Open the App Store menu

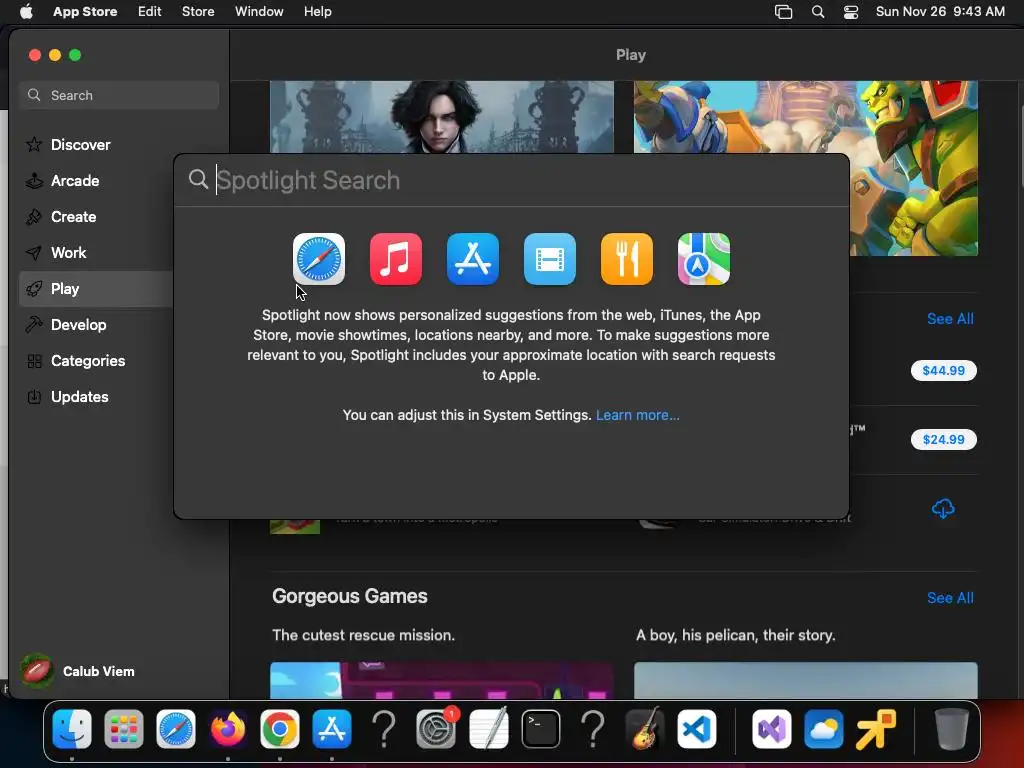click(85, 12)
